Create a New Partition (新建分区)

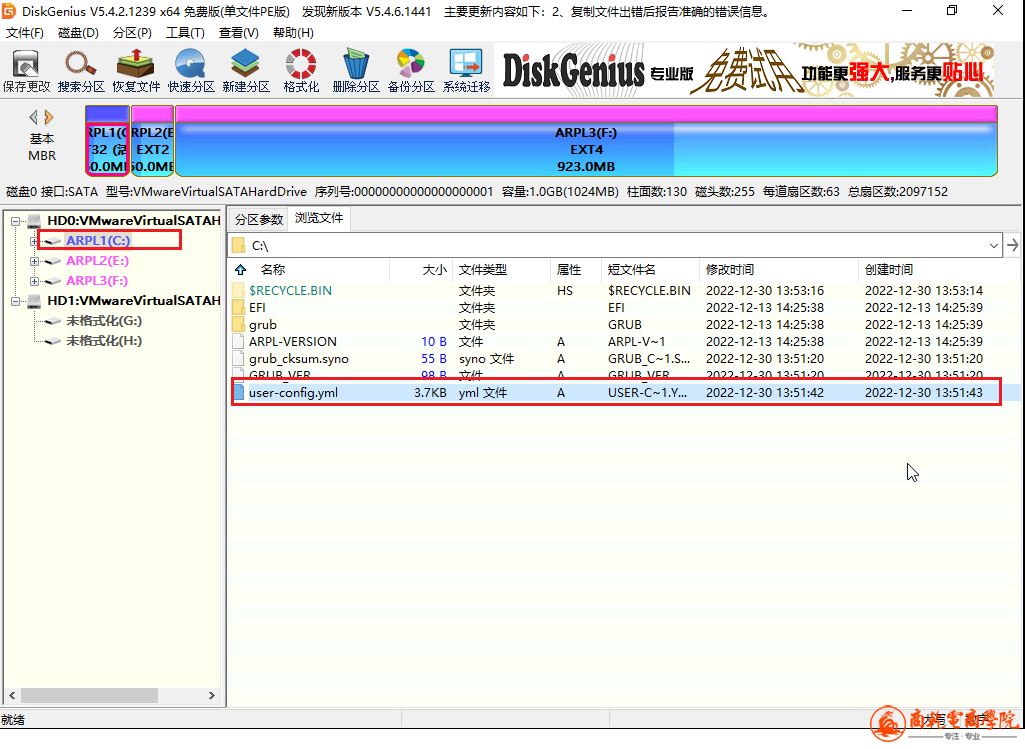[x=246, y=71]
